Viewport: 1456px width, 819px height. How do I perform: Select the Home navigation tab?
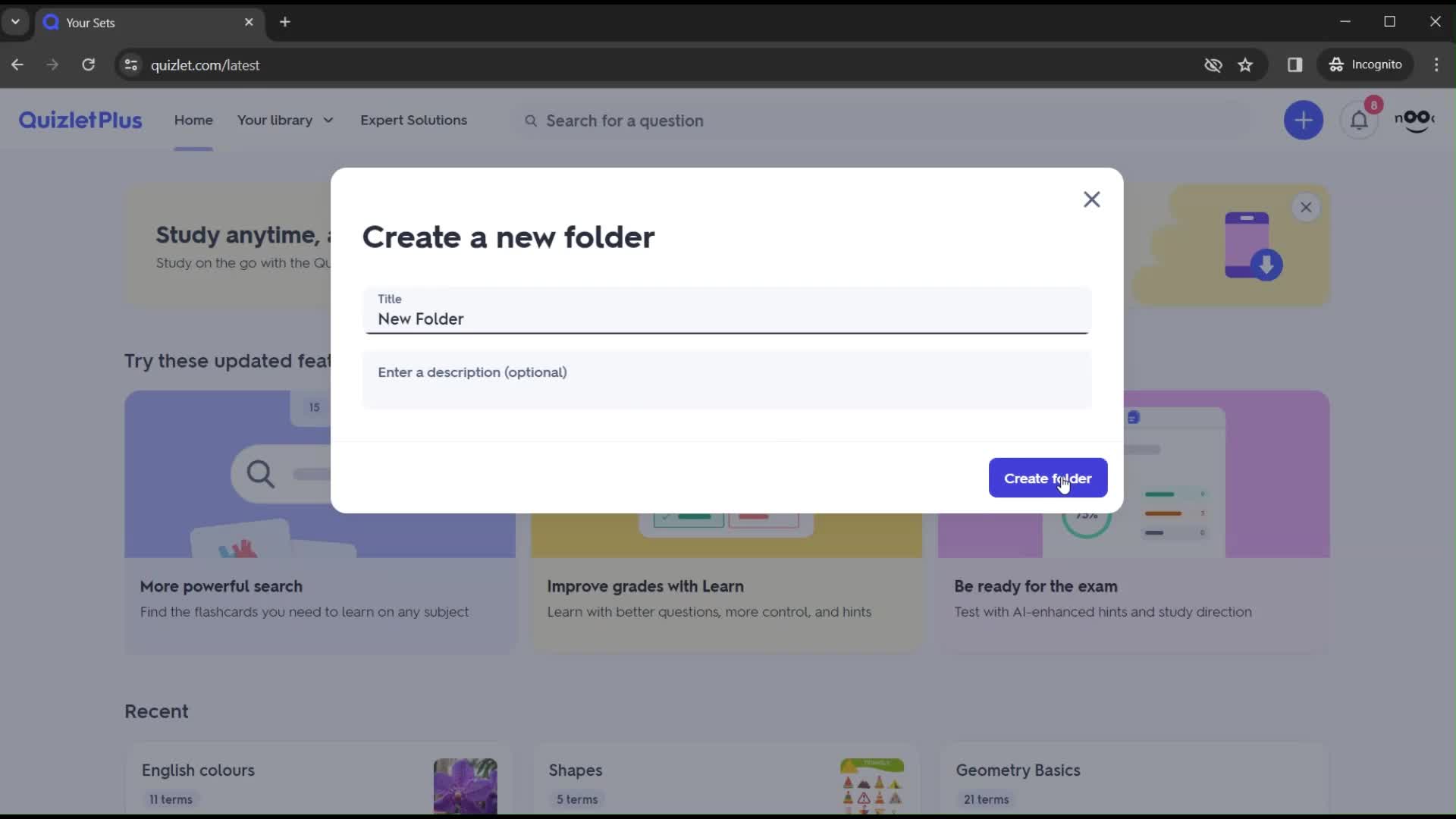194,120
